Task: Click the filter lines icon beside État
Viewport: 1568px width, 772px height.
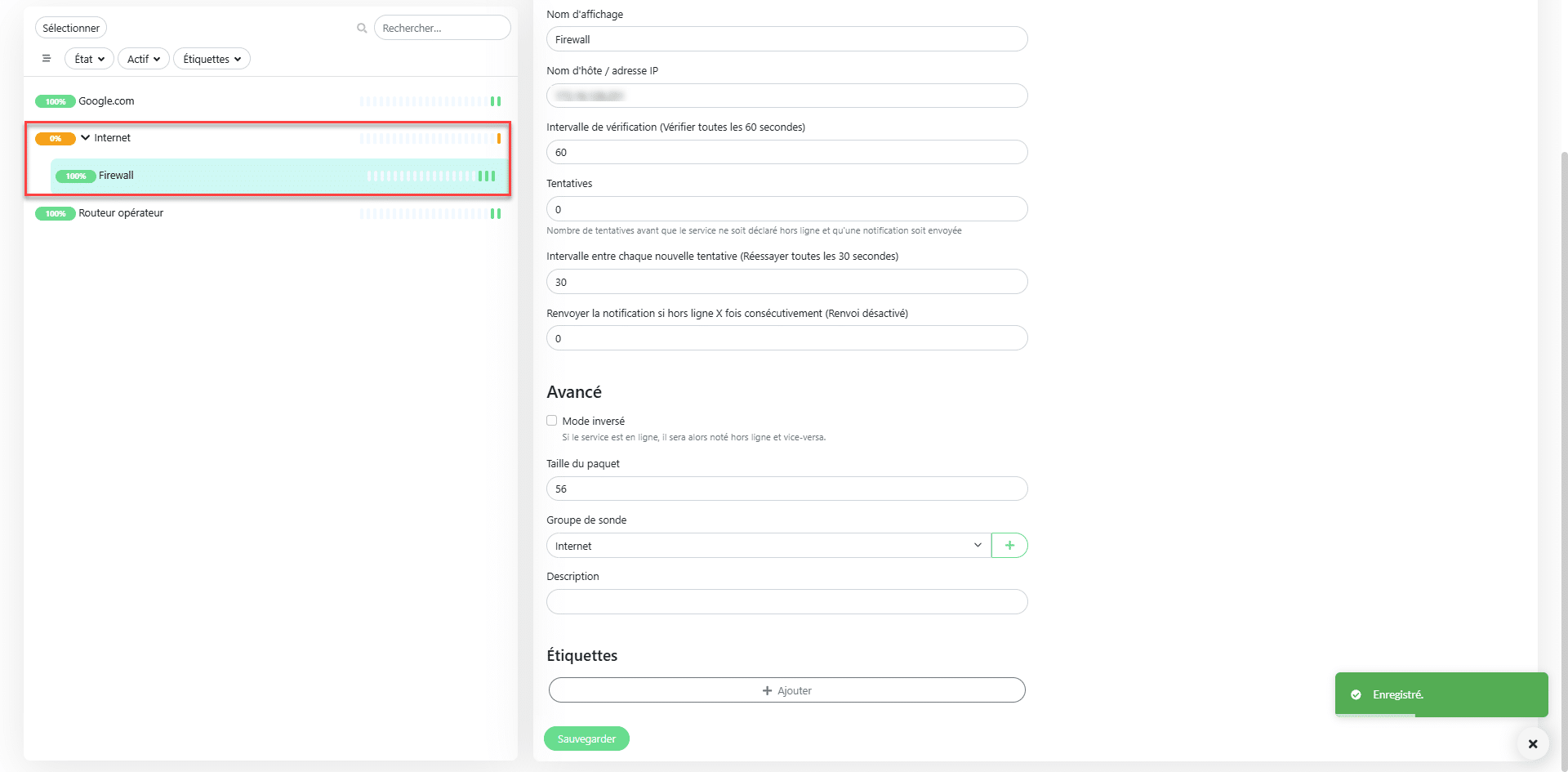Action: [47, 59]
